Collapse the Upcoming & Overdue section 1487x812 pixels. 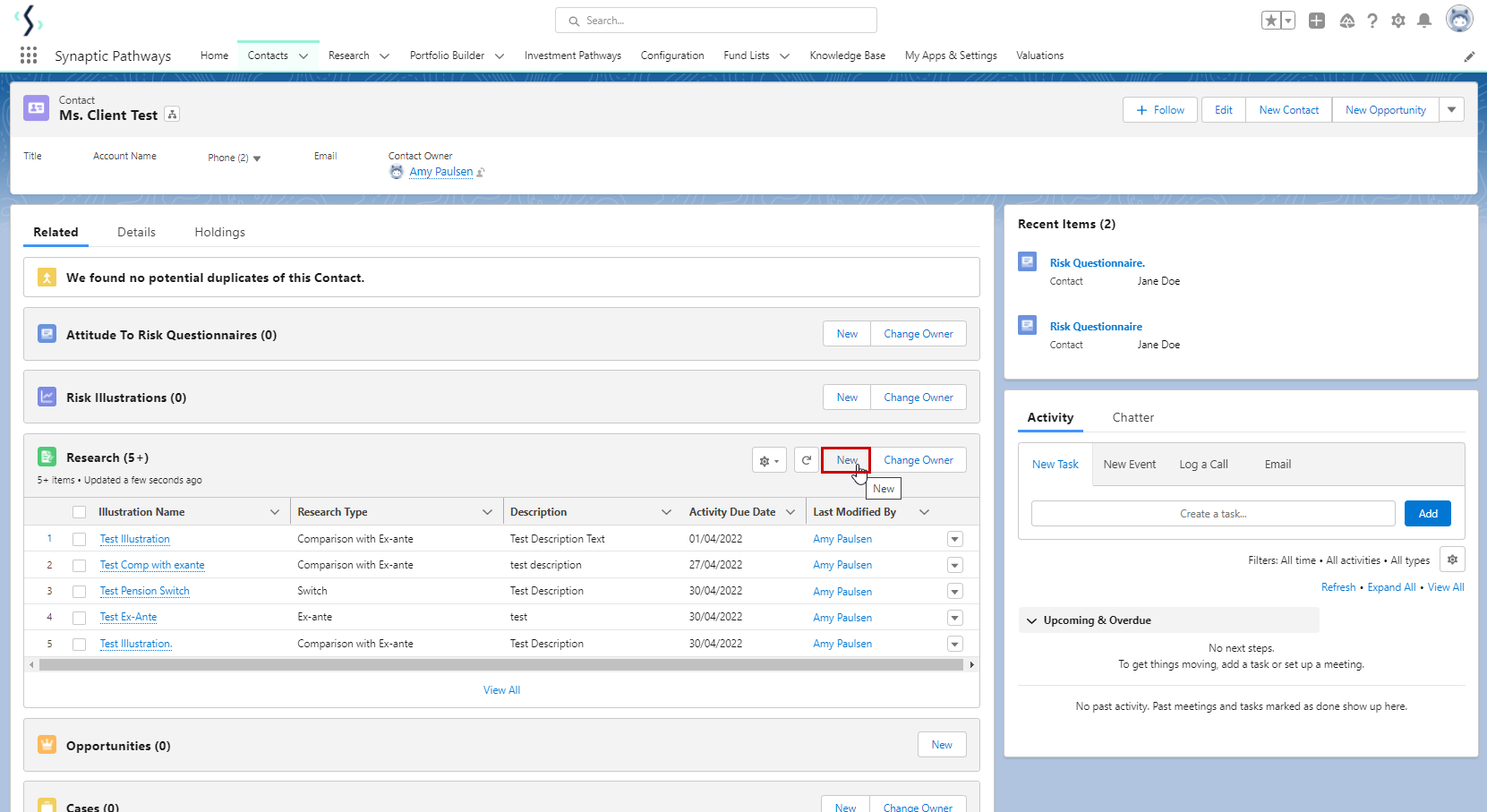(x=1032, y=620)
